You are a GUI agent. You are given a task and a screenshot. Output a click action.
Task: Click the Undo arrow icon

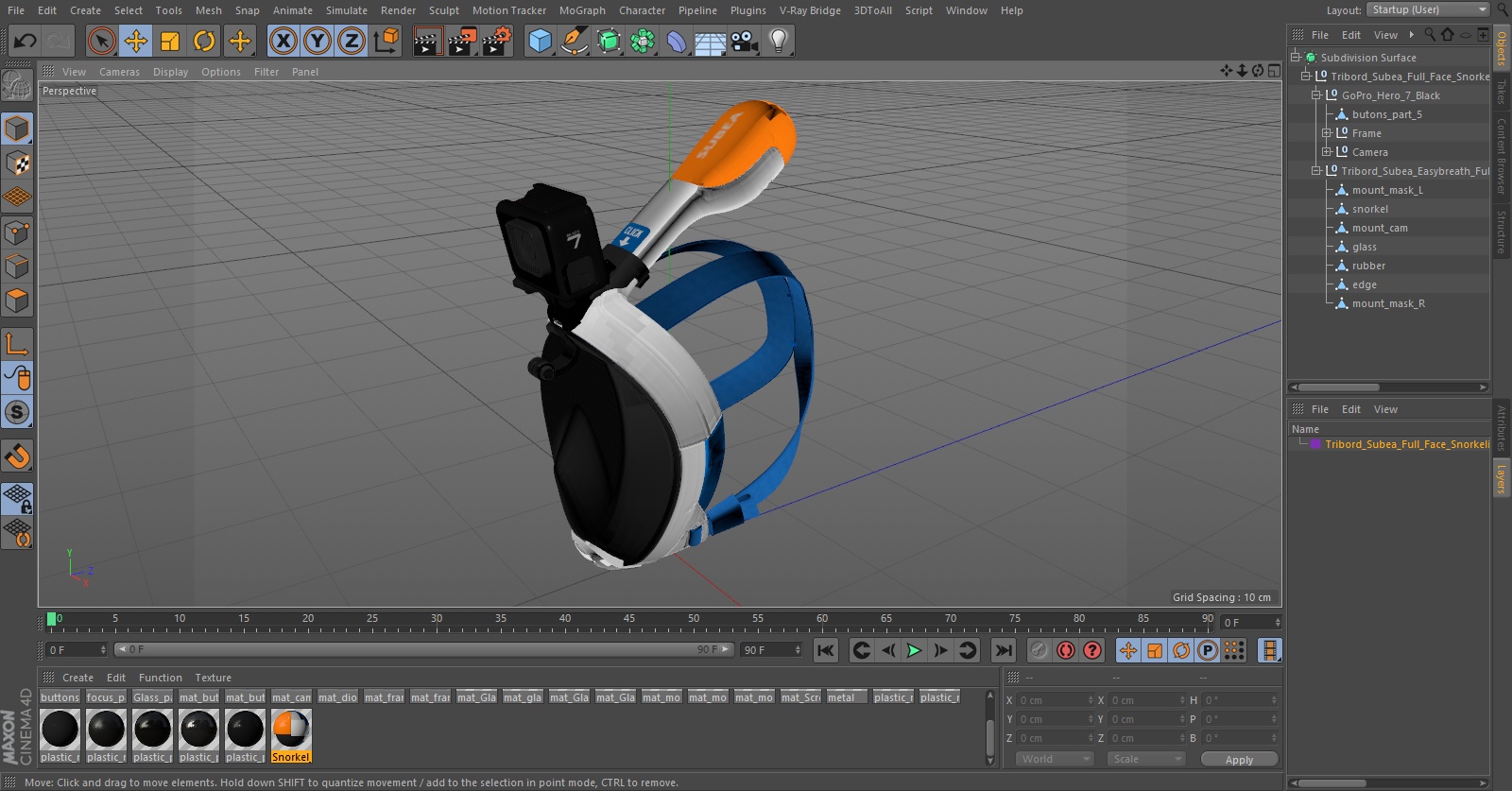(x=25, y=41)
